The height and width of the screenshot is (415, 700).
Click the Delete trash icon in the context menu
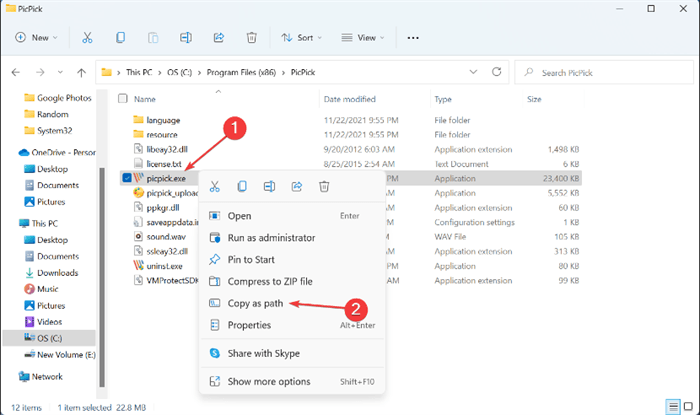coord(324,186)
